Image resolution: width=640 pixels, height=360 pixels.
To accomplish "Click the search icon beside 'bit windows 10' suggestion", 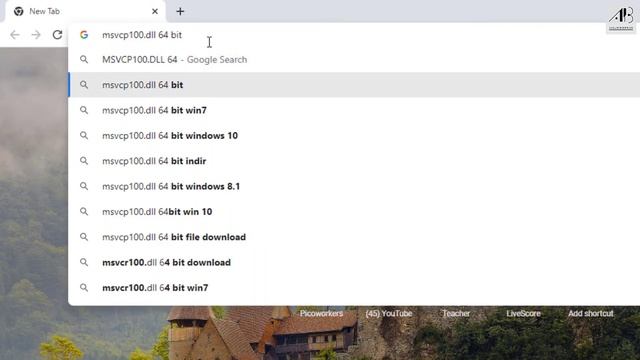I will (84, 136).
